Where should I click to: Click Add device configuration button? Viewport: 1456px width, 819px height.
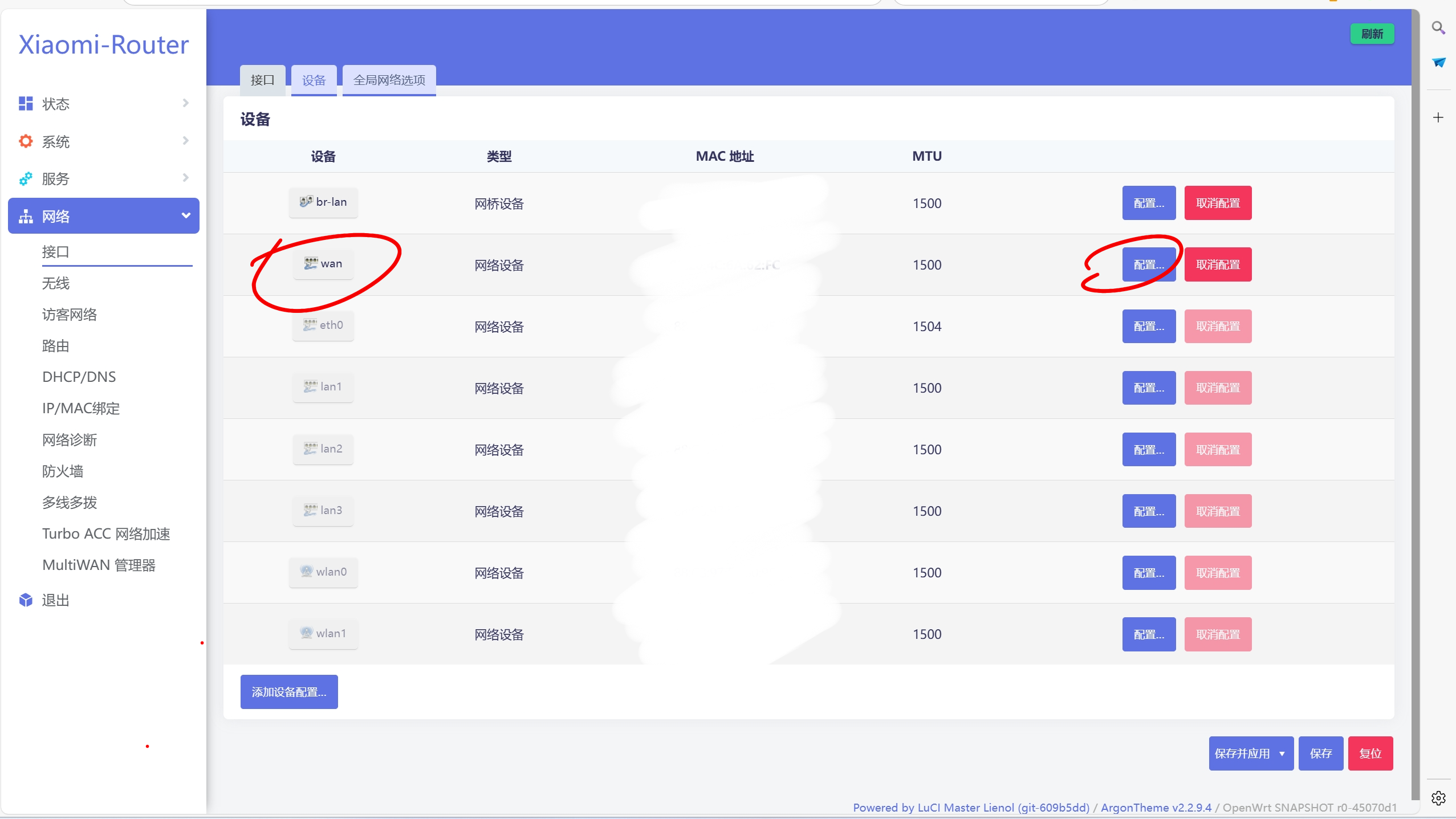tap(289, 692)
